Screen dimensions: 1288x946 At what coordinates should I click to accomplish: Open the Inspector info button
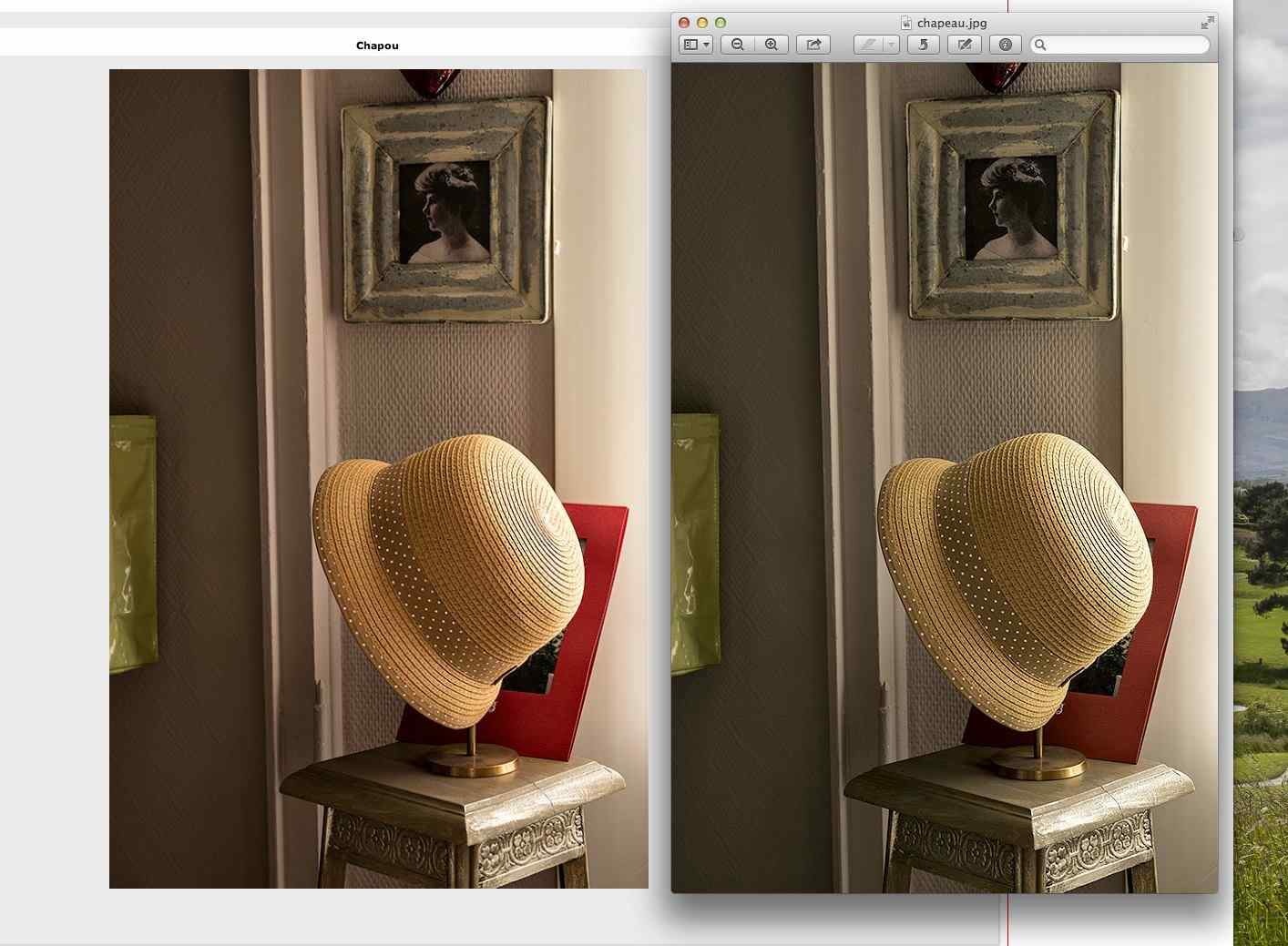click(1006, 44)
